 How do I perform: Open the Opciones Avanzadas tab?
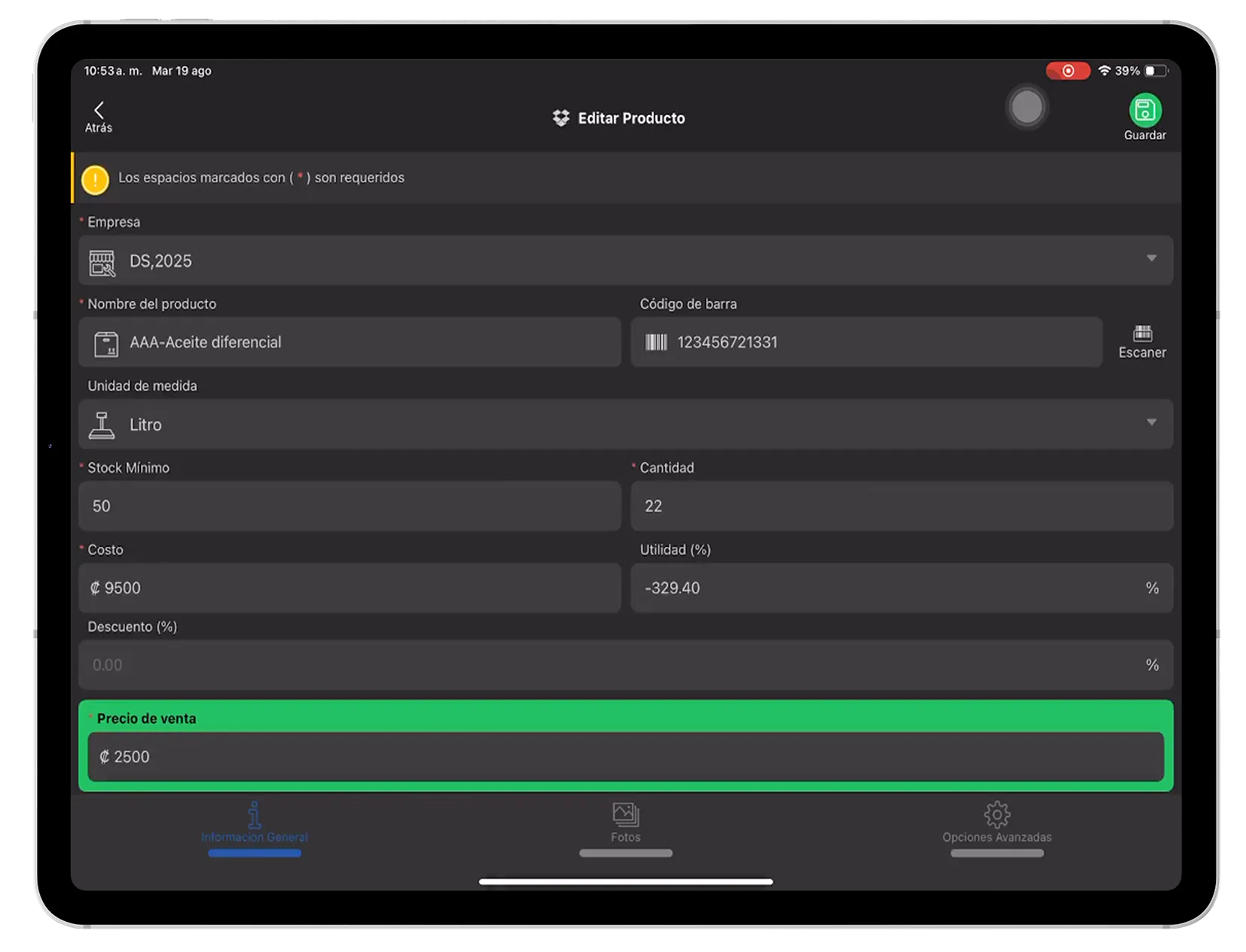click(x=997, y=823)
